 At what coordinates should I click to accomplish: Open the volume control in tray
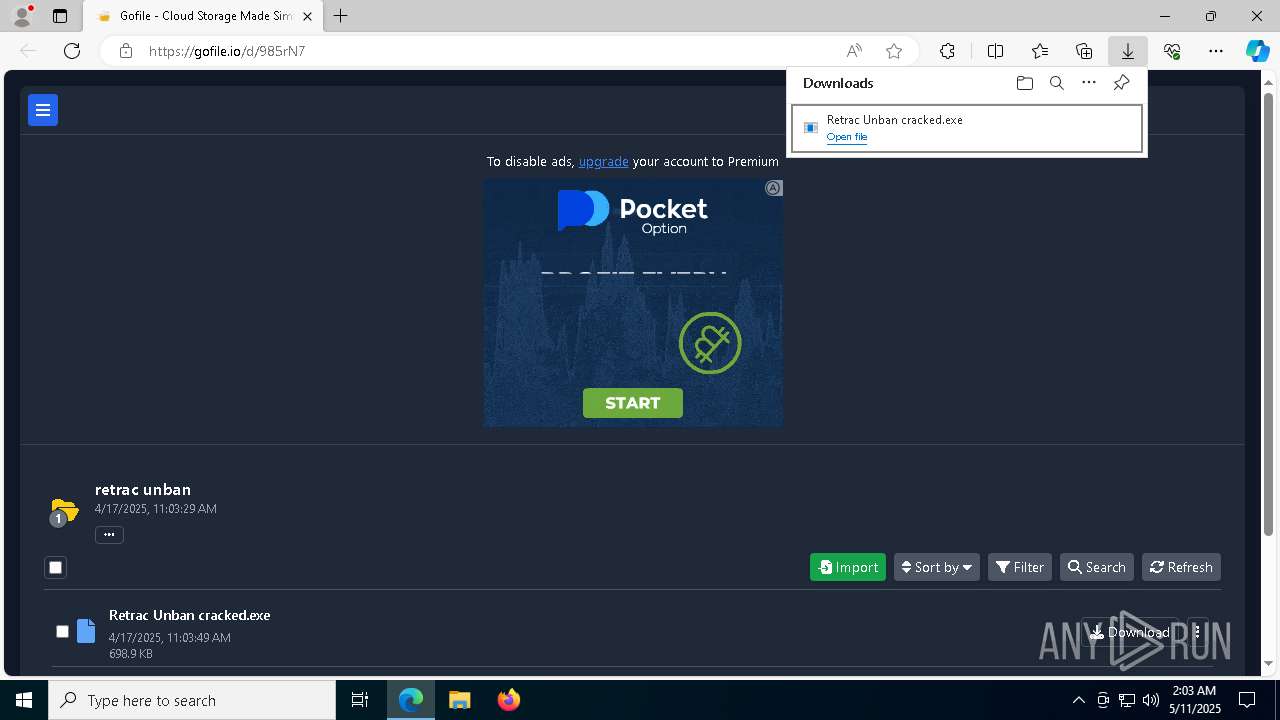coord(1151,700)
